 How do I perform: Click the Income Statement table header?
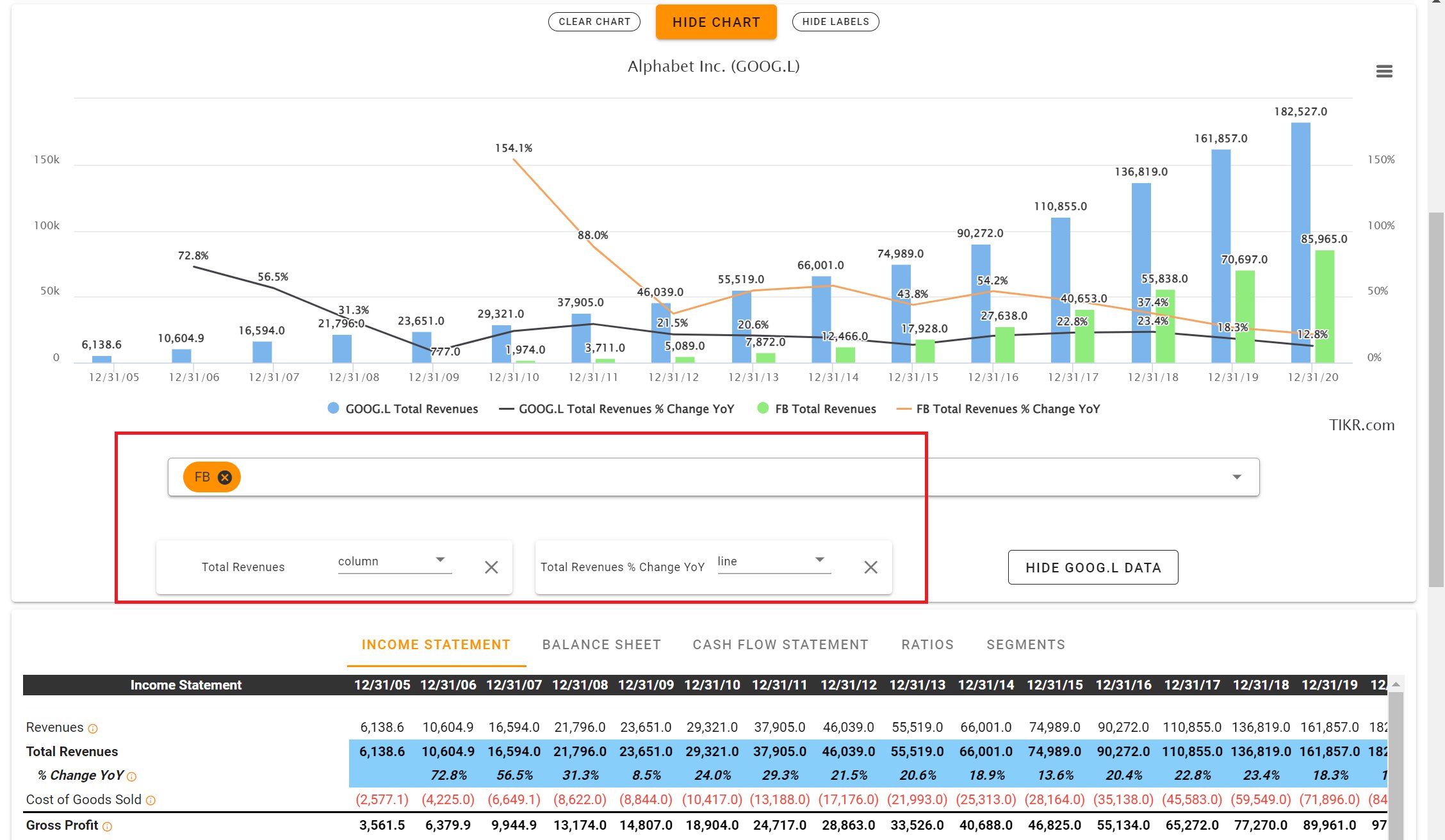tap(186, 685)
